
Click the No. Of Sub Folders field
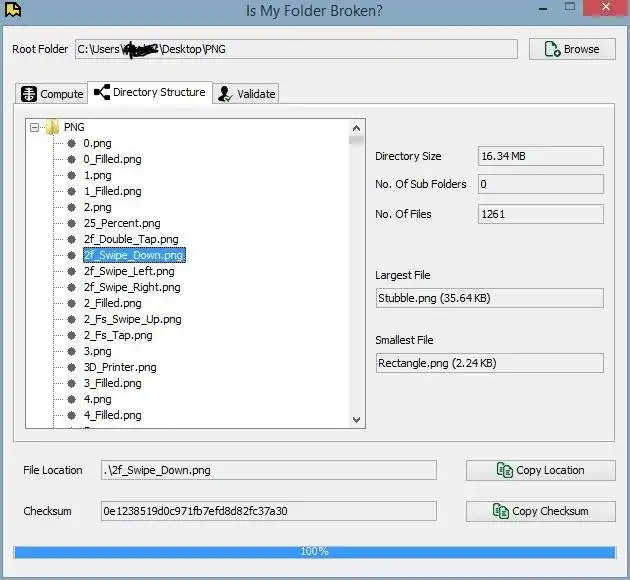click(x=540, y=184)
